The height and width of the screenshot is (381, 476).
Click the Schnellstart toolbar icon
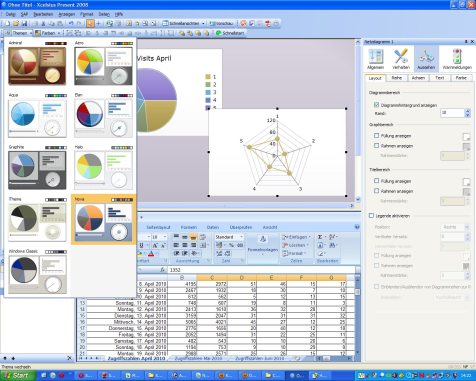230,33
